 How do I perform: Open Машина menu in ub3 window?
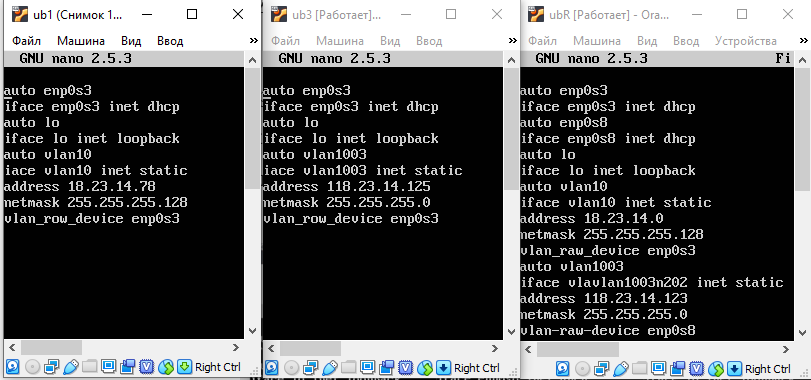point(340,41)
